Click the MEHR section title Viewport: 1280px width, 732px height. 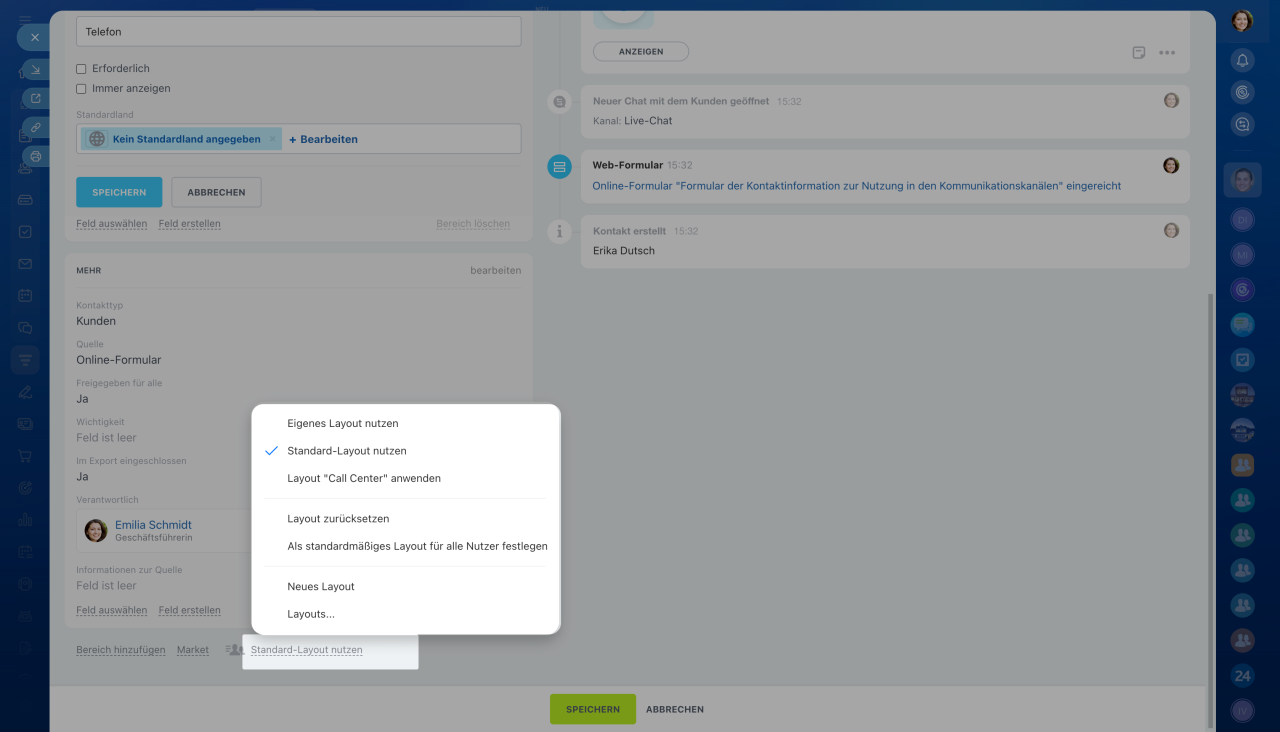click(x=89, y=271)
